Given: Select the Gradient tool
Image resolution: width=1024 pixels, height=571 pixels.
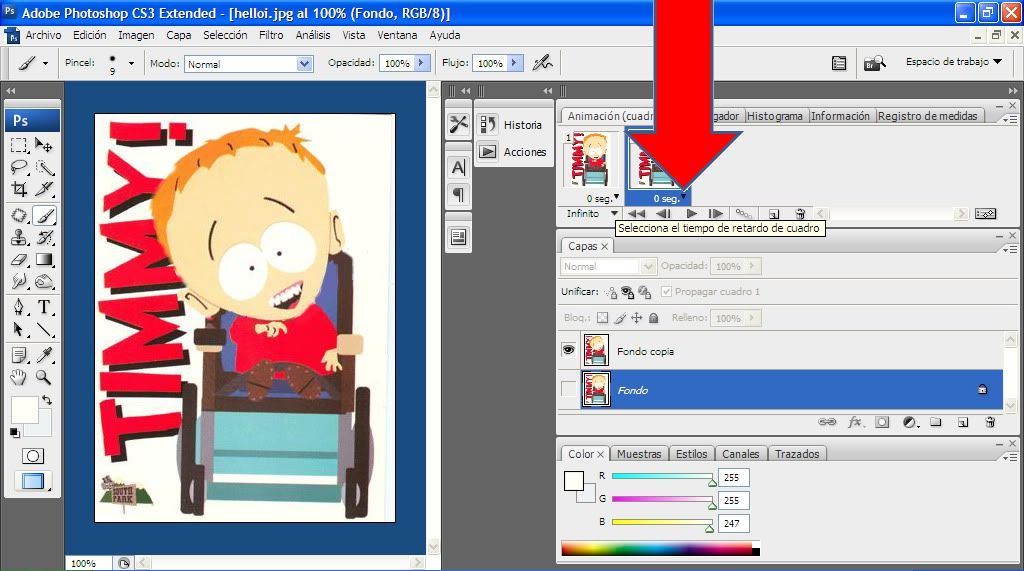Looking at the screenshot, I should (44, 259).
